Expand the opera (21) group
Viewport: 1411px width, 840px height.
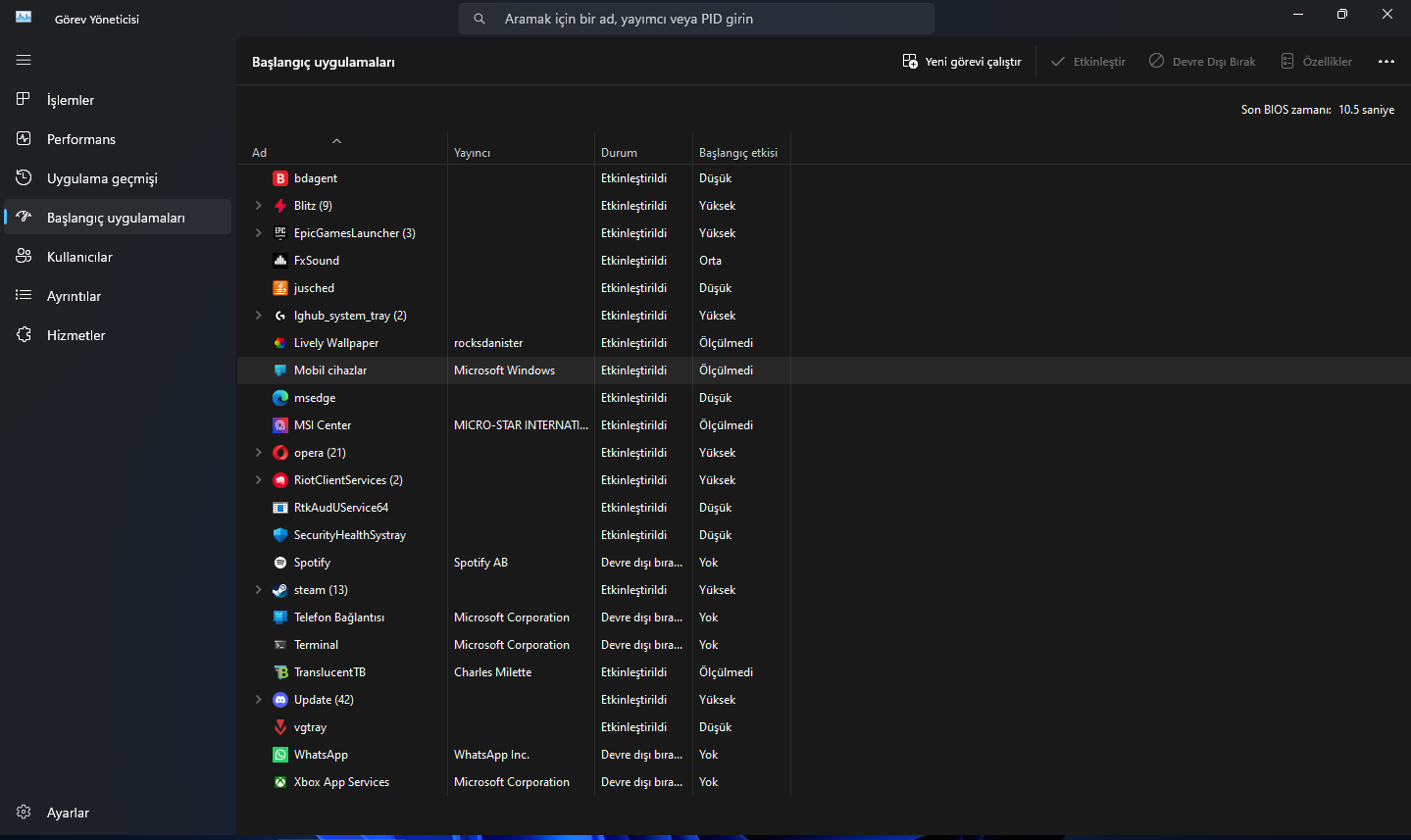(x=258, y=453)
